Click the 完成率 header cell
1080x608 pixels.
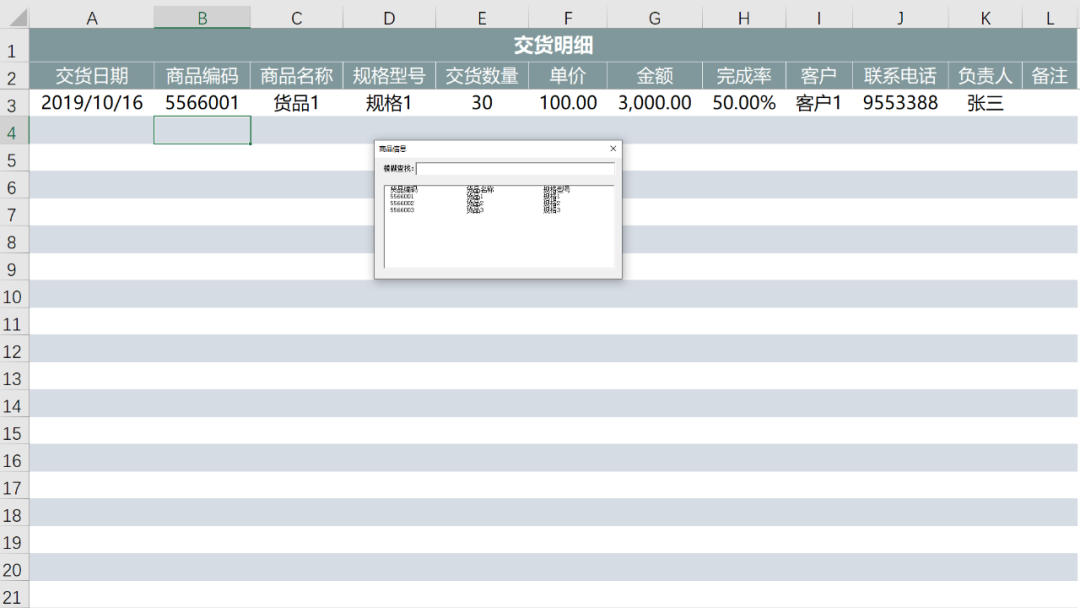coord(744,76)
